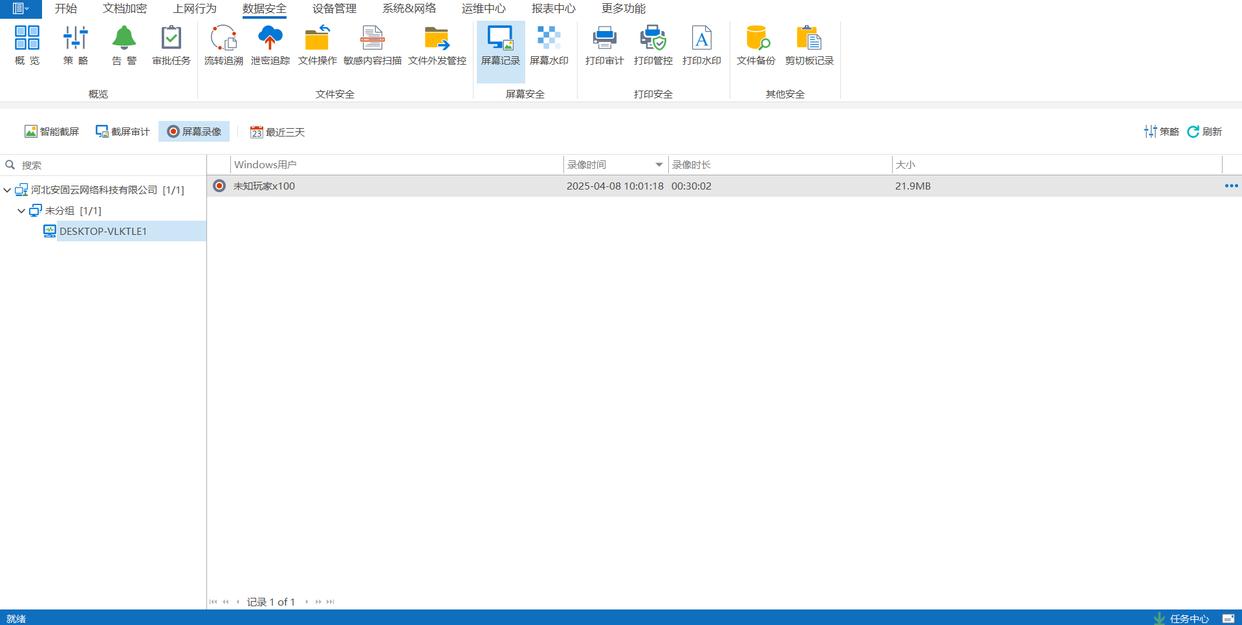The height and width of the screenshot is (625, 1242).
Task: Open the 最近三天 date filter
Action: [277, 132]
